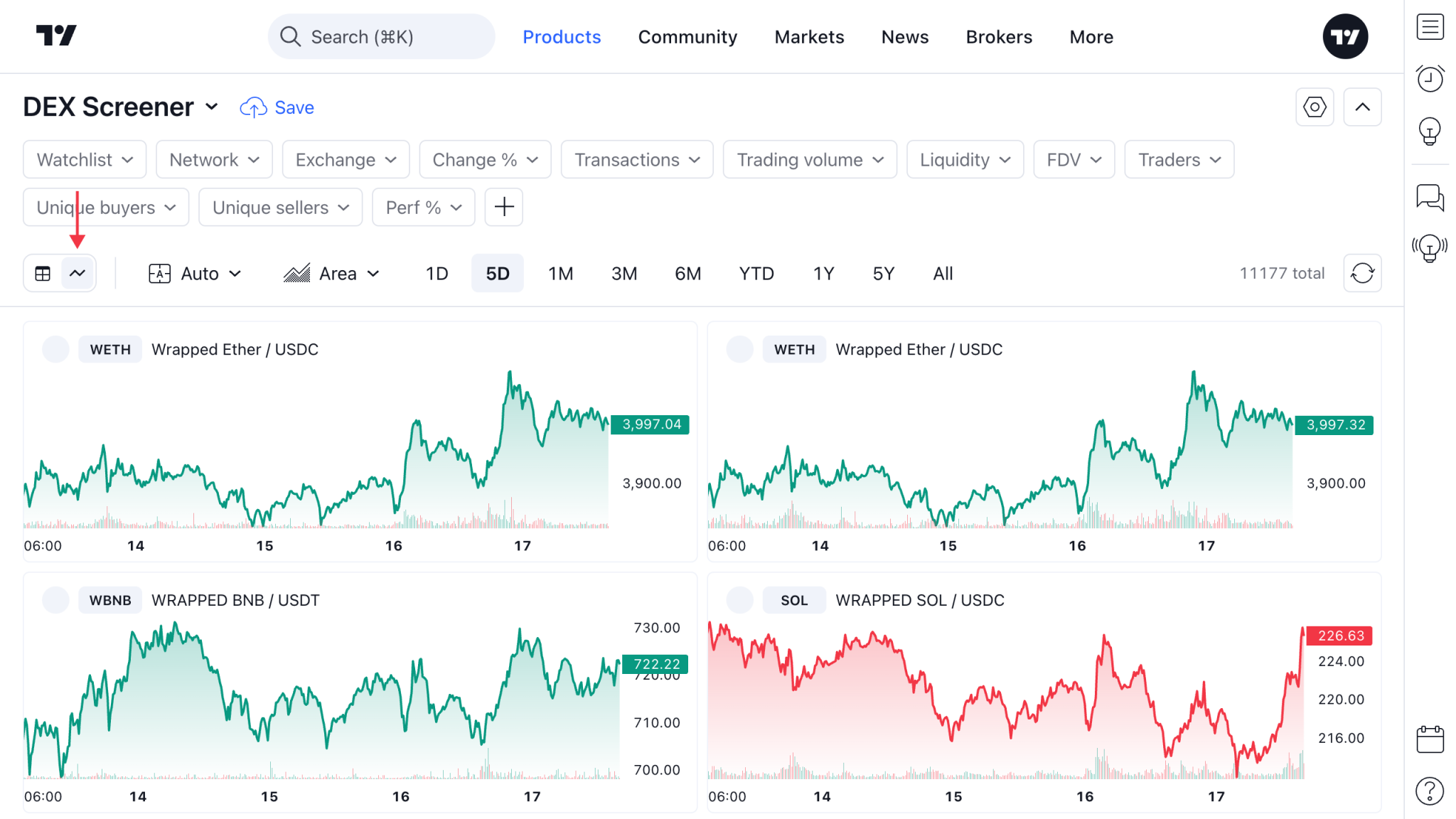Screen dimensions: 1456x819
Task: Open the FDV filter dropdown
Action: pos(1074,159)
